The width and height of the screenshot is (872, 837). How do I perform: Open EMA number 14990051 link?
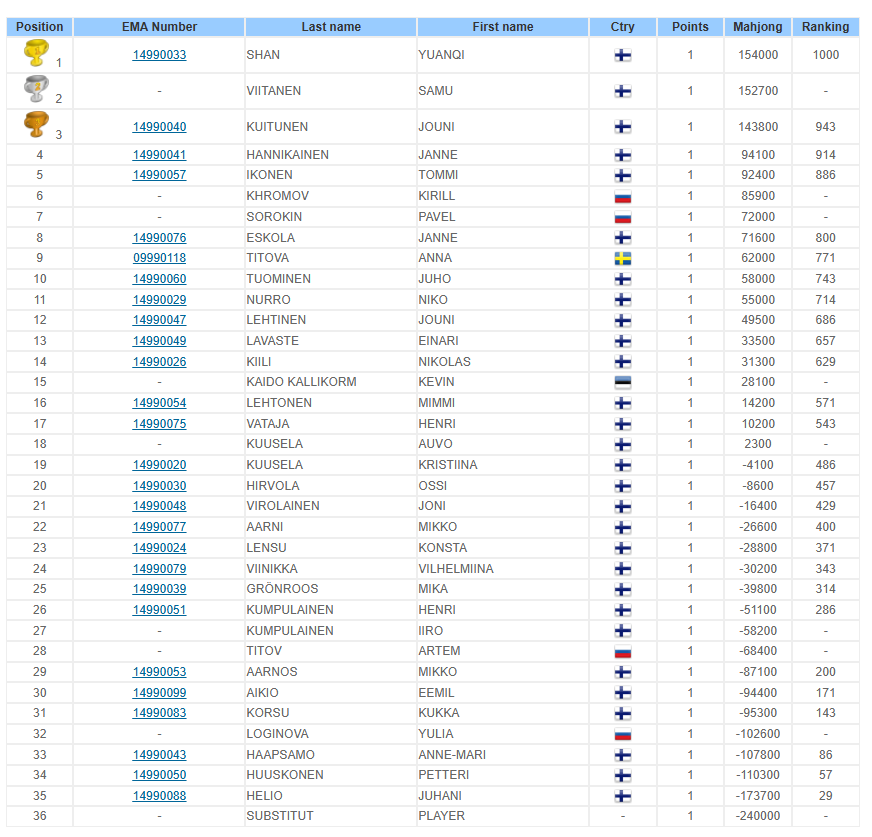(x=159, y=610)
